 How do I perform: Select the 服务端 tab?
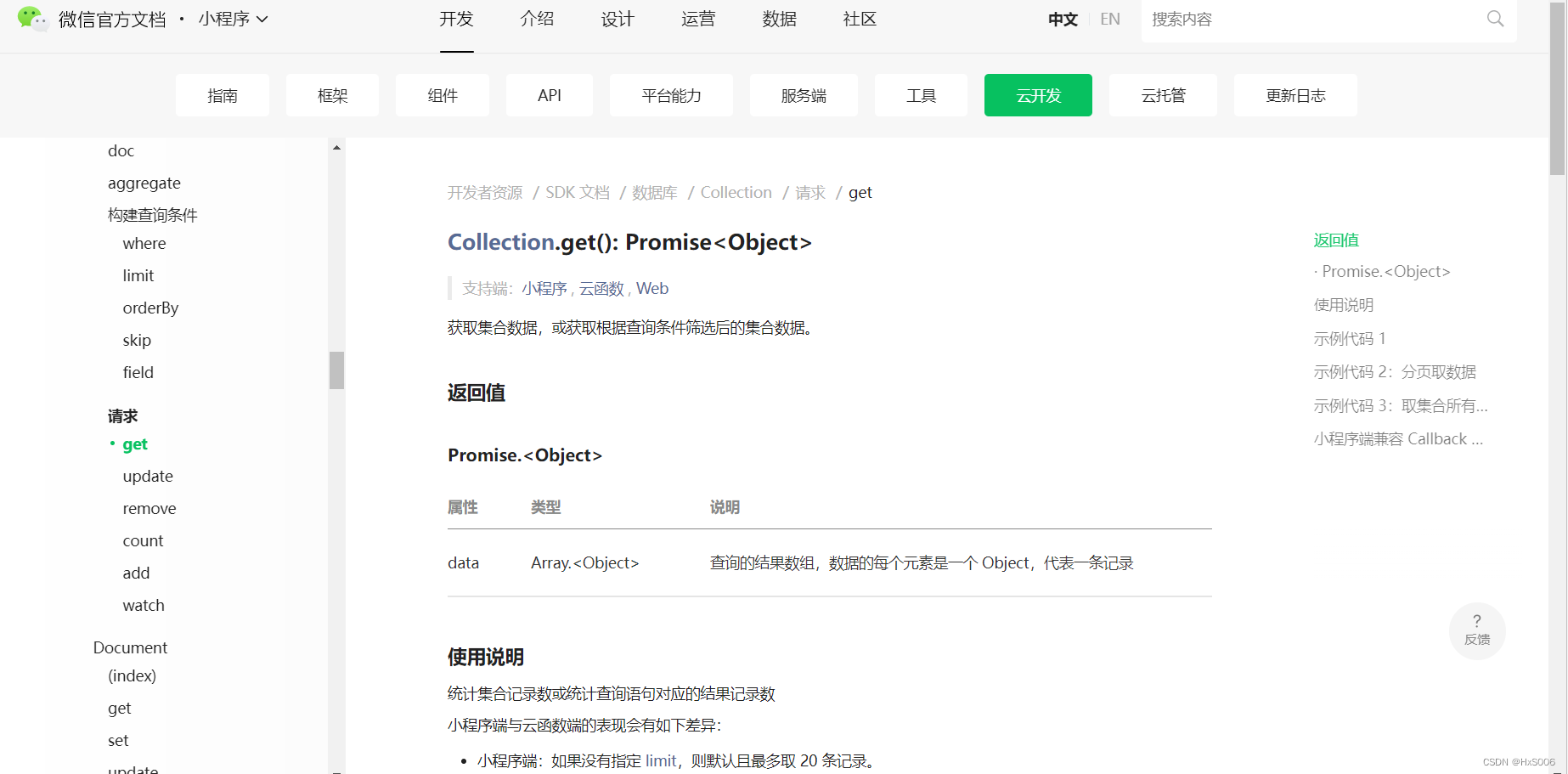point(804,95)
